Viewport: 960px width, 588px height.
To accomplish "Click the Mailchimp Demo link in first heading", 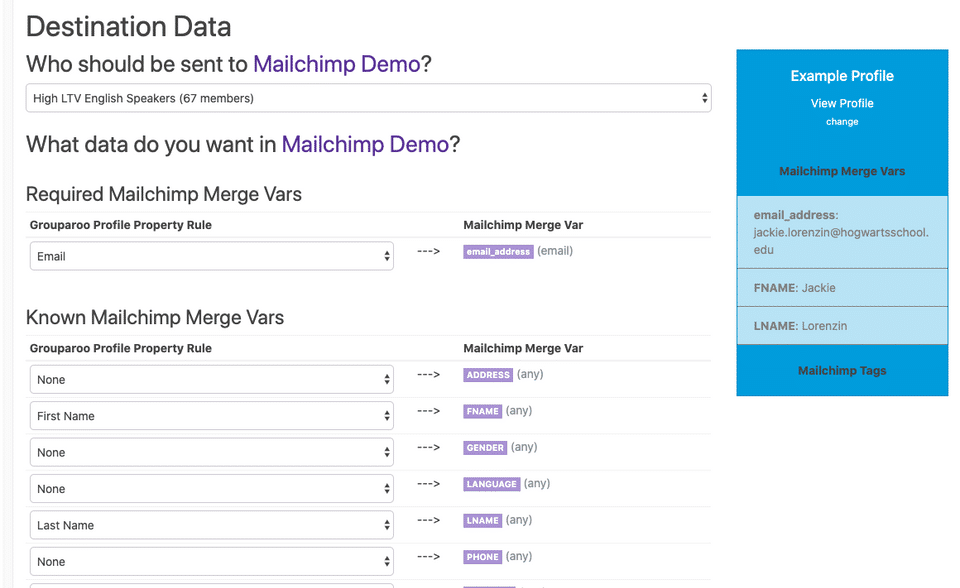I will tap(336, 64).
